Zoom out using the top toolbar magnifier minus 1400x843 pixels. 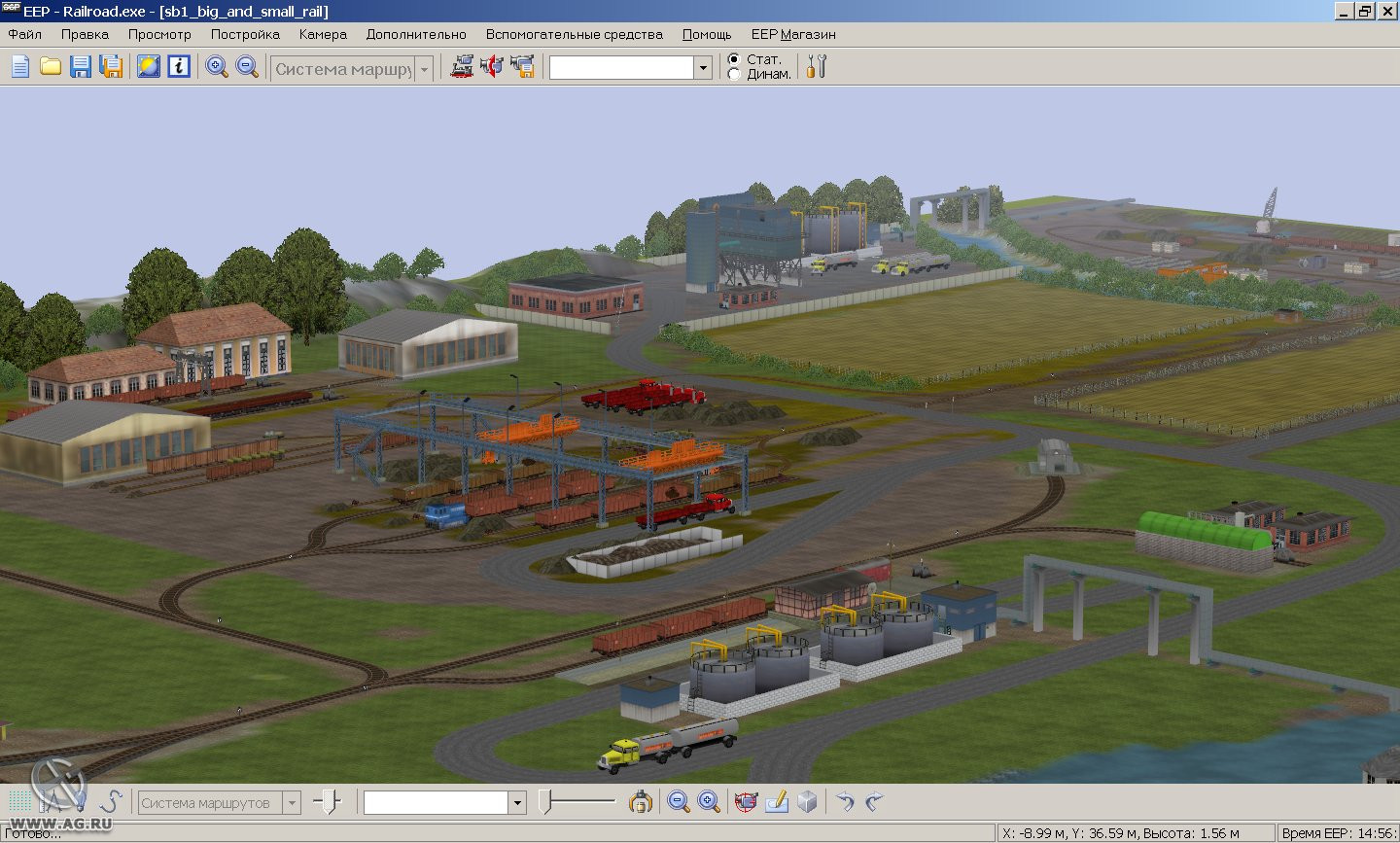click(x=248, y=66)
